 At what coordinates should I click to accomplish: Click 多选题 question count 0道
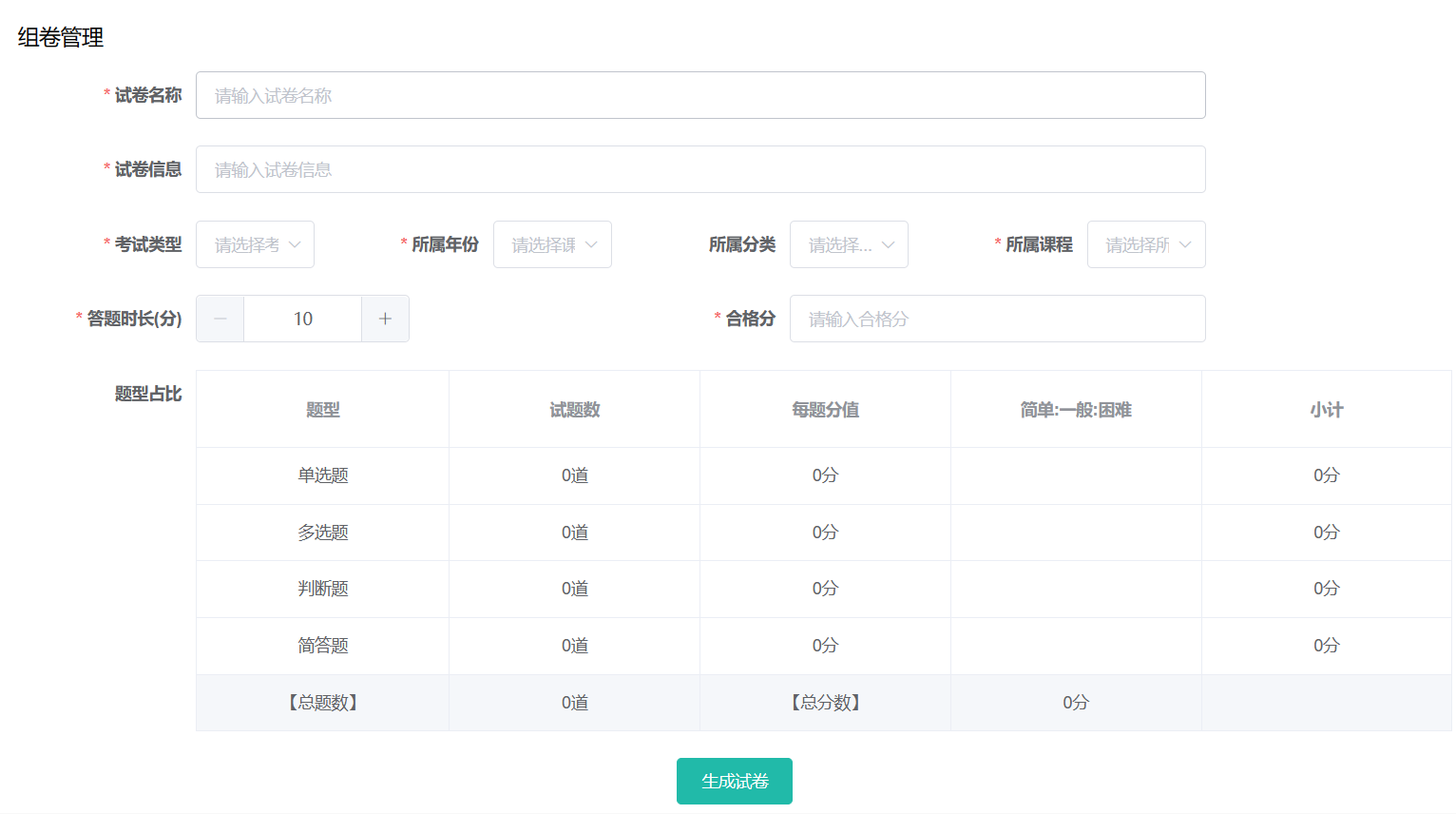575,533
